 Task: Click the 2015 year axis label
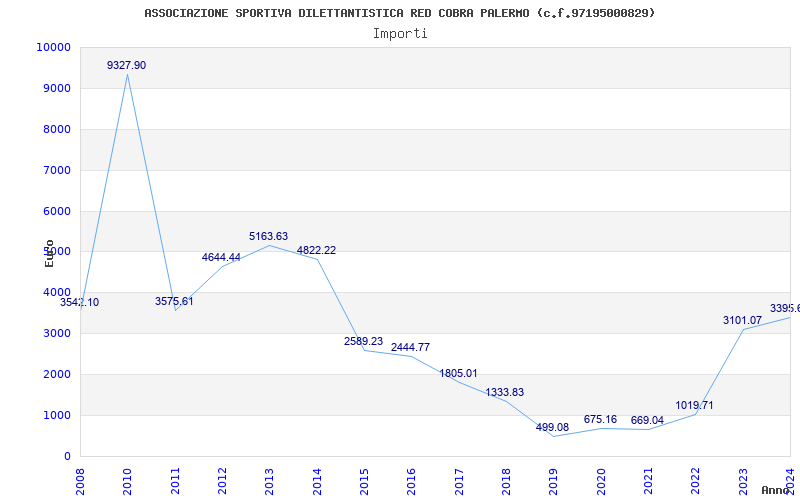364,482
